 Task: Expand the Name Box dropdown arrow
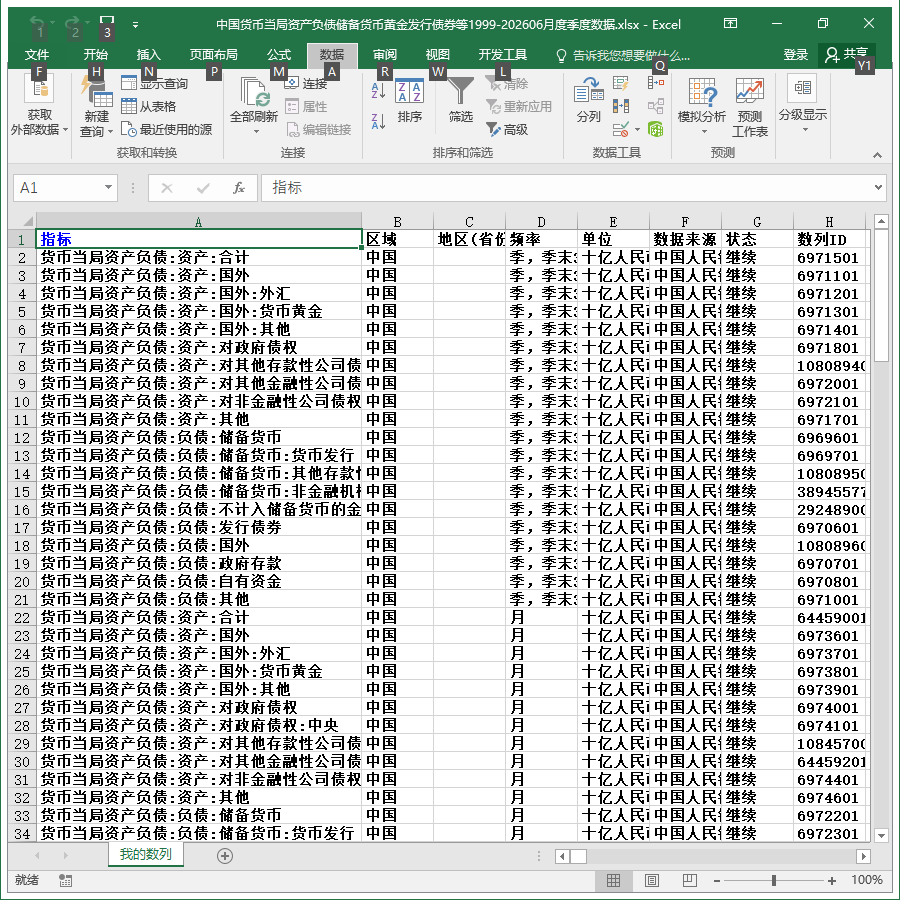108,188
